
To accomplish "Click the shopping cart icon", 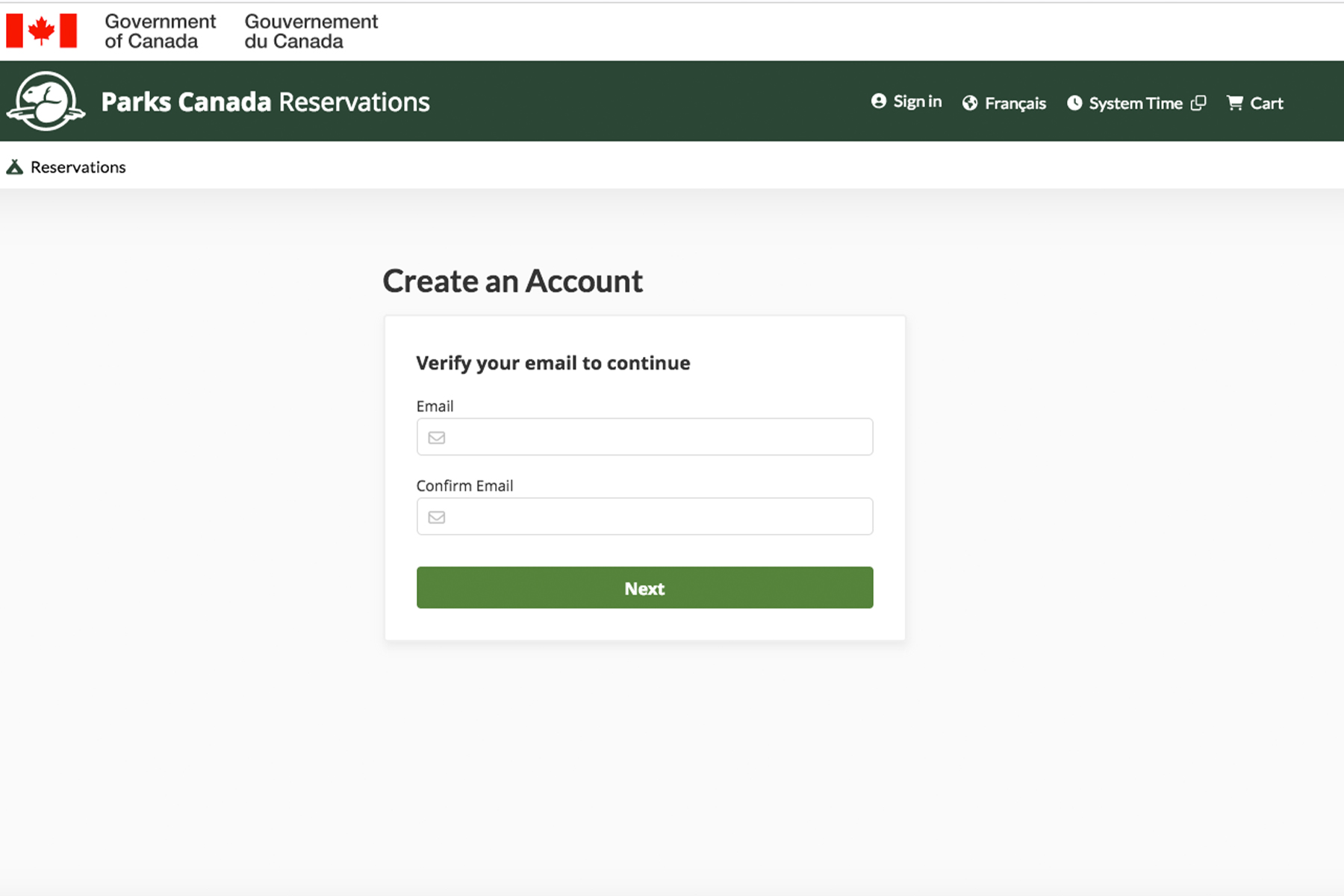I will coord(1235,103).
